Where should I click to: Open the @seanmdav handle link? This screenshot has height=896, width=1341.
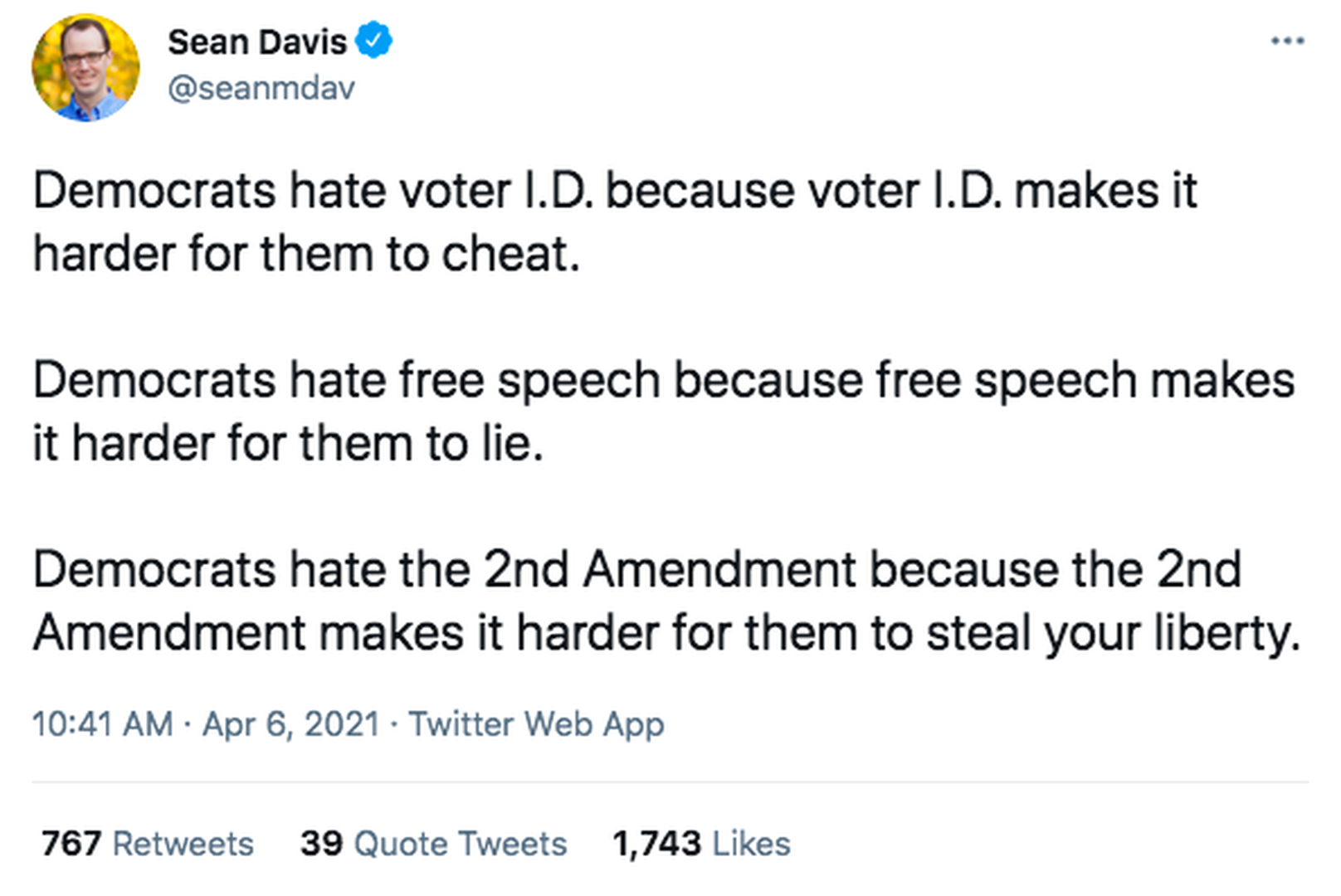(261, 88)
